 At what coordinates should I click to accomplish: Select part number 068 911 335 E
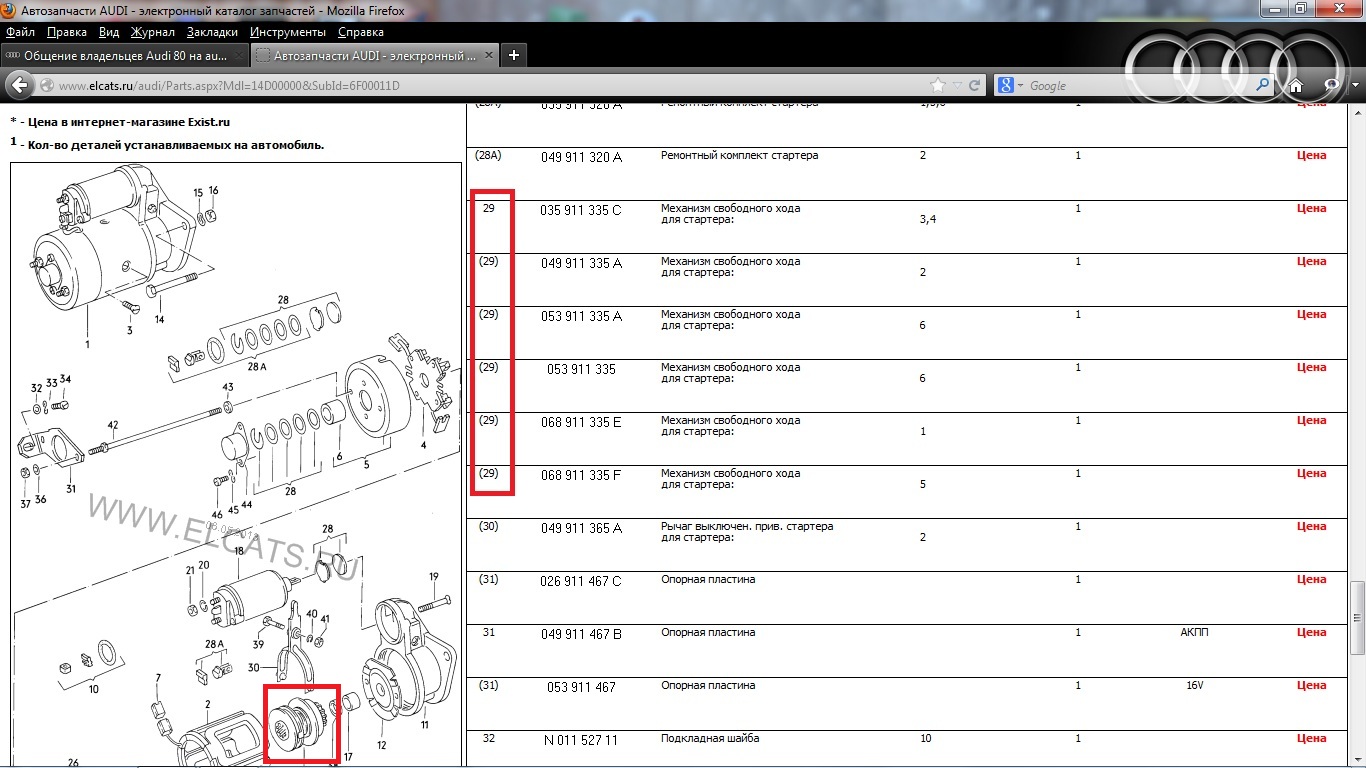tap(581, 423)
